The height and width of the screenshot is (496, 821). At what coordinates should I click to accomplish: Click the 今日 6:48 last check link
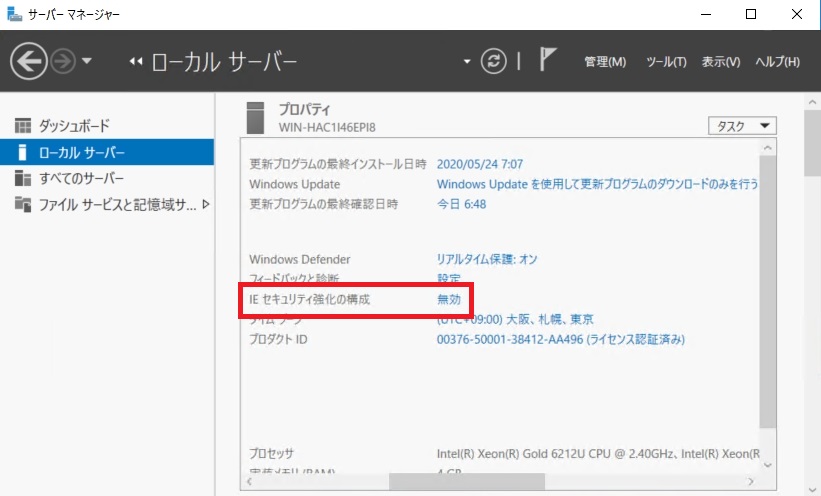click(461, 204)
